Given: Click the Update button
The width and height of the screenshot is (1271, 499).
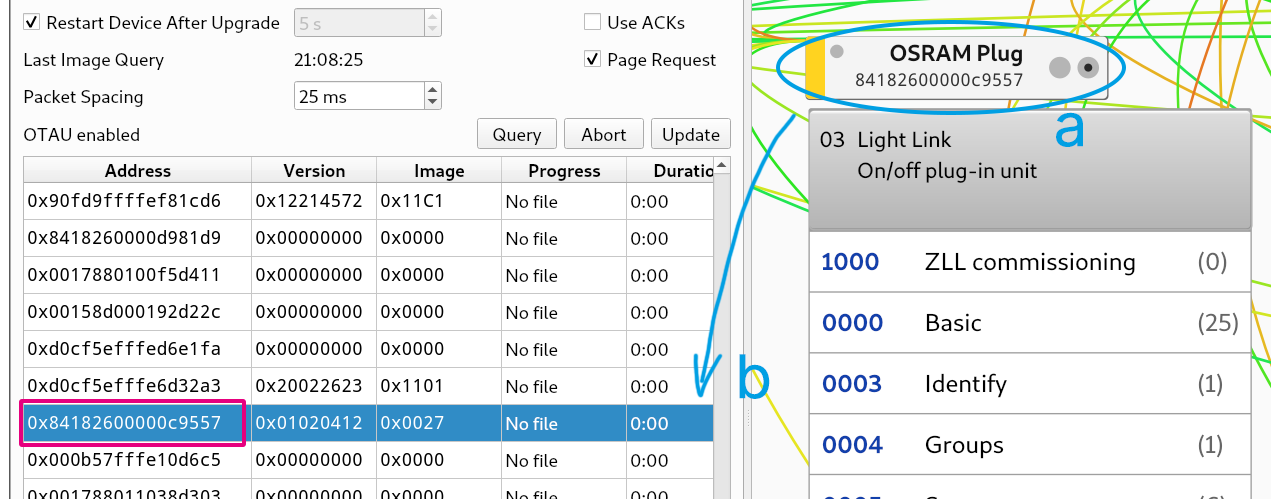Looking at the screenshot, I should 691,134.
